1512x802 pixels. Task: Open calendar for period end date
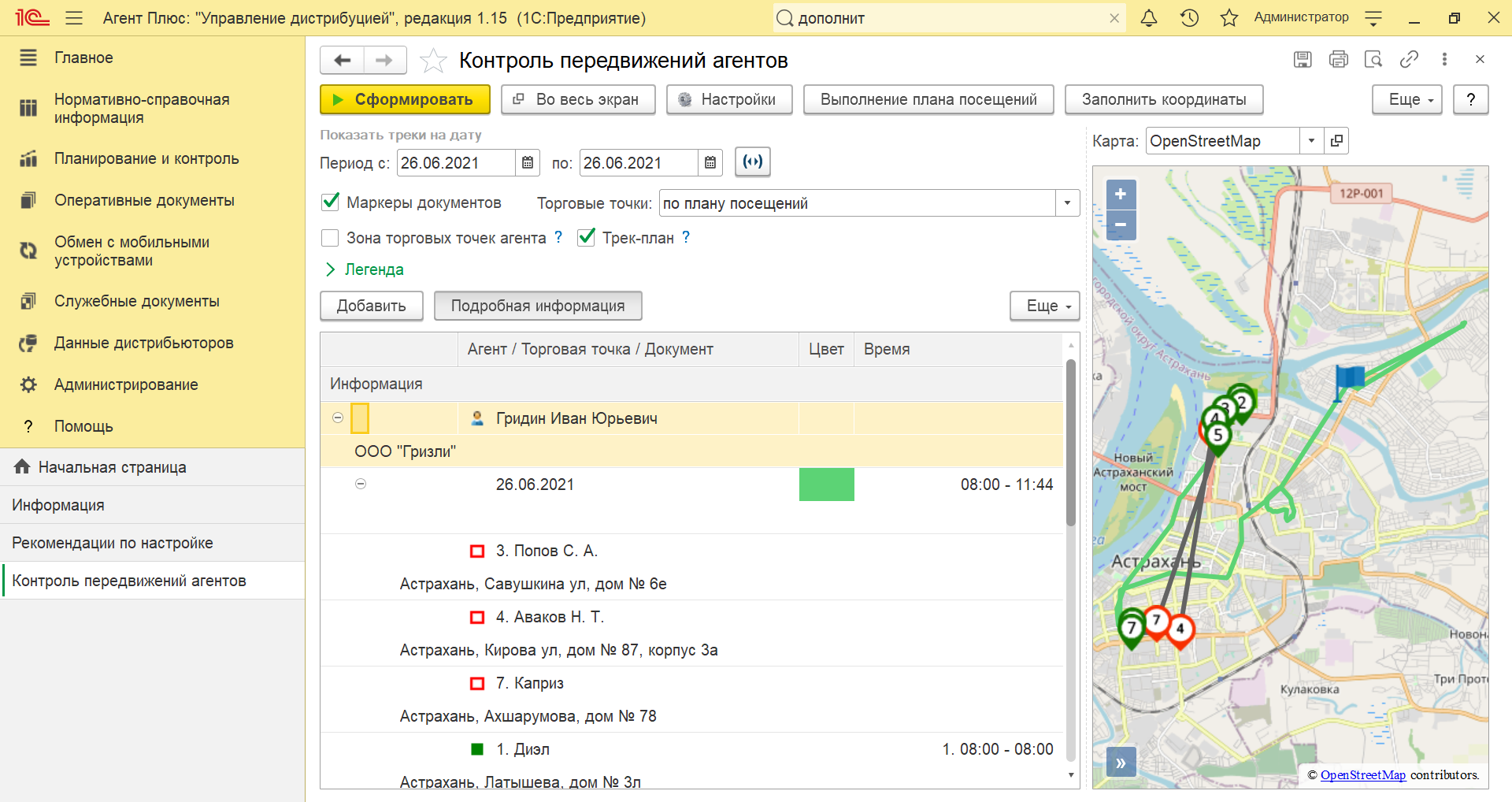point(710,162)
